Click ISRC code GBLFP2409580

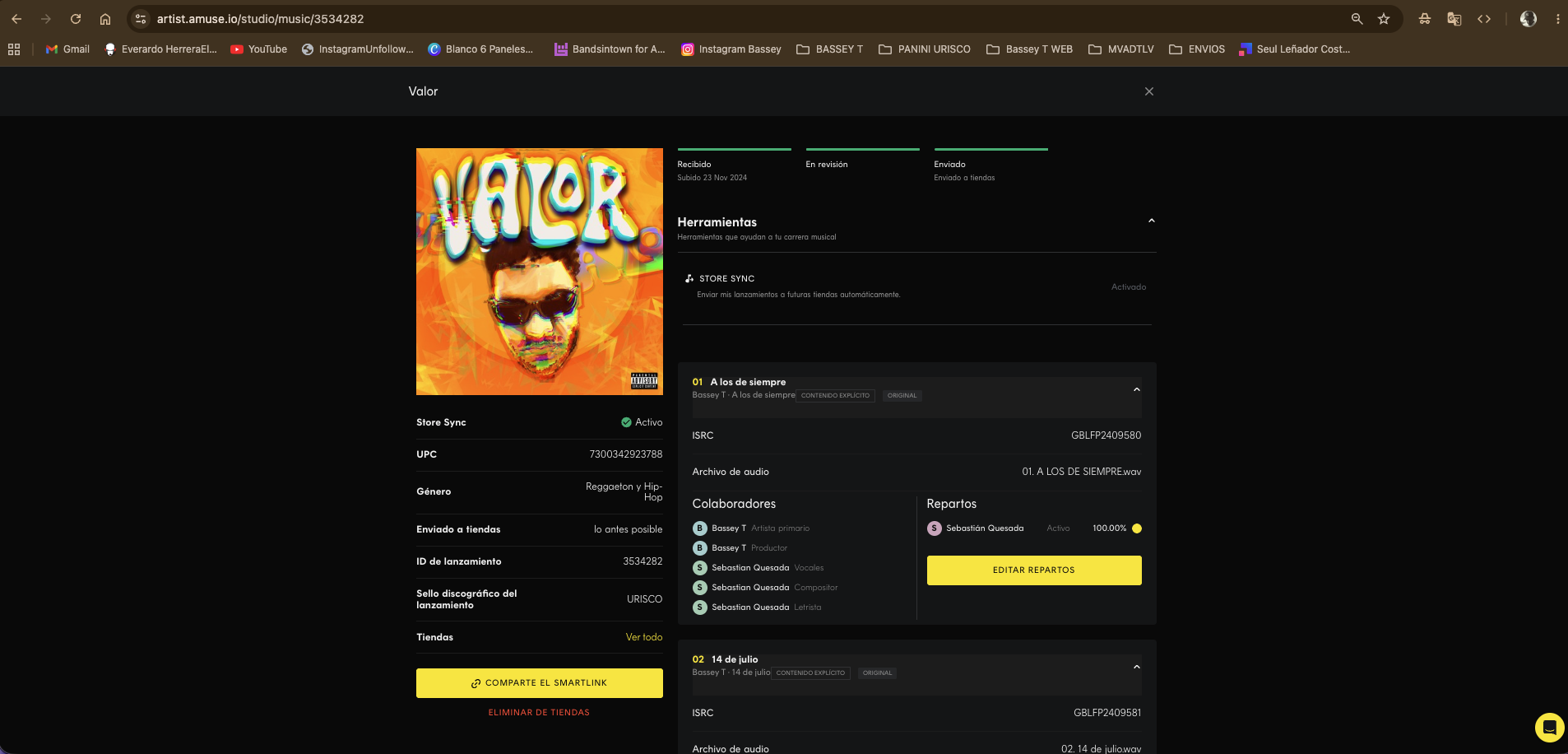1106,435
